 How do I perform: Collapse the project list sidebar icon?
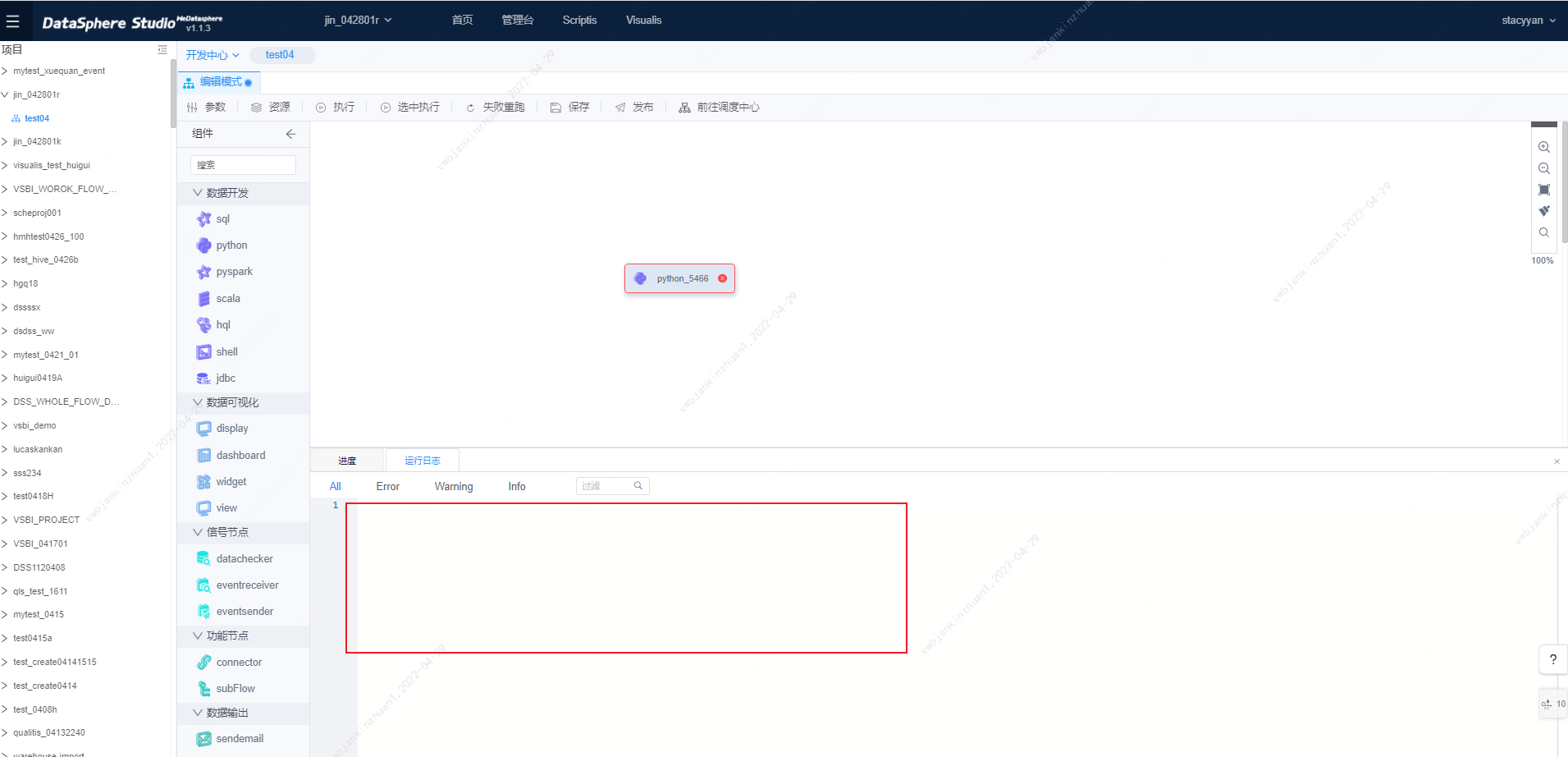(162, 50)
